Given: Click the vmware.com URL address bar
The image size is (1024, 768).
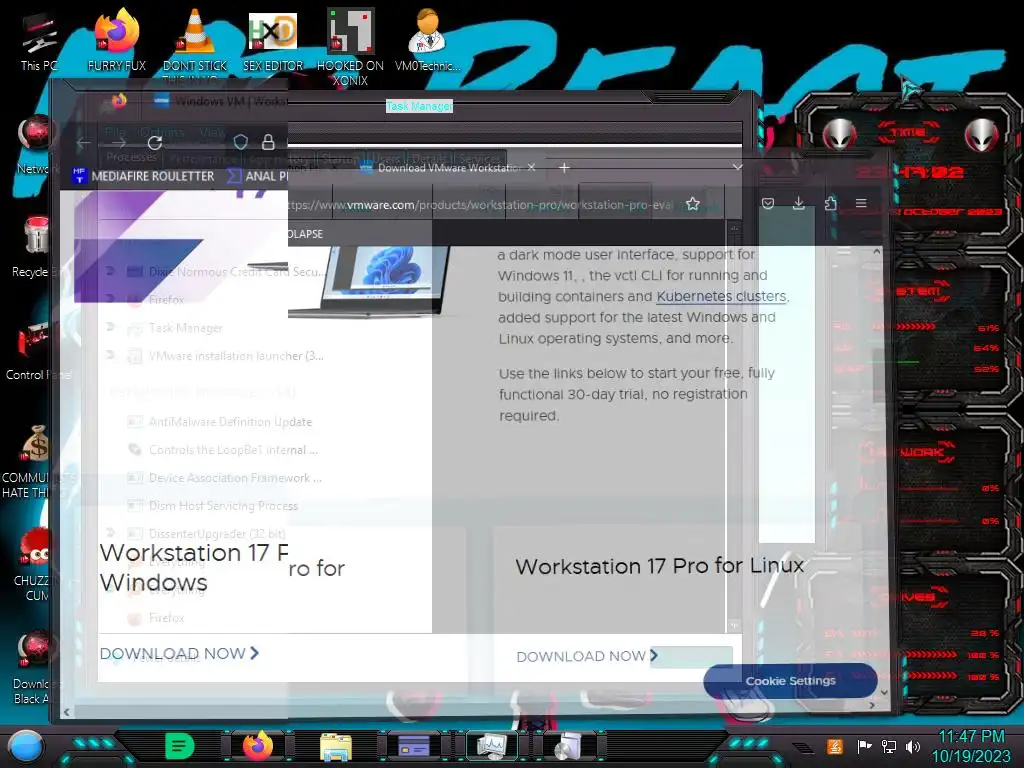Looking at the screenshot, I should point(480,204).
